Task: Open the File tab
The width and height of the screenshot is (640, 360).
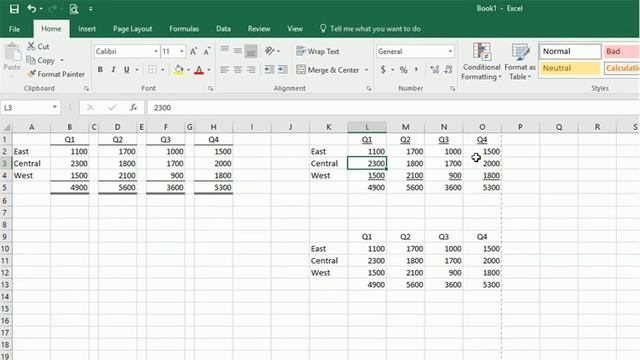Action: pos(14,29)
